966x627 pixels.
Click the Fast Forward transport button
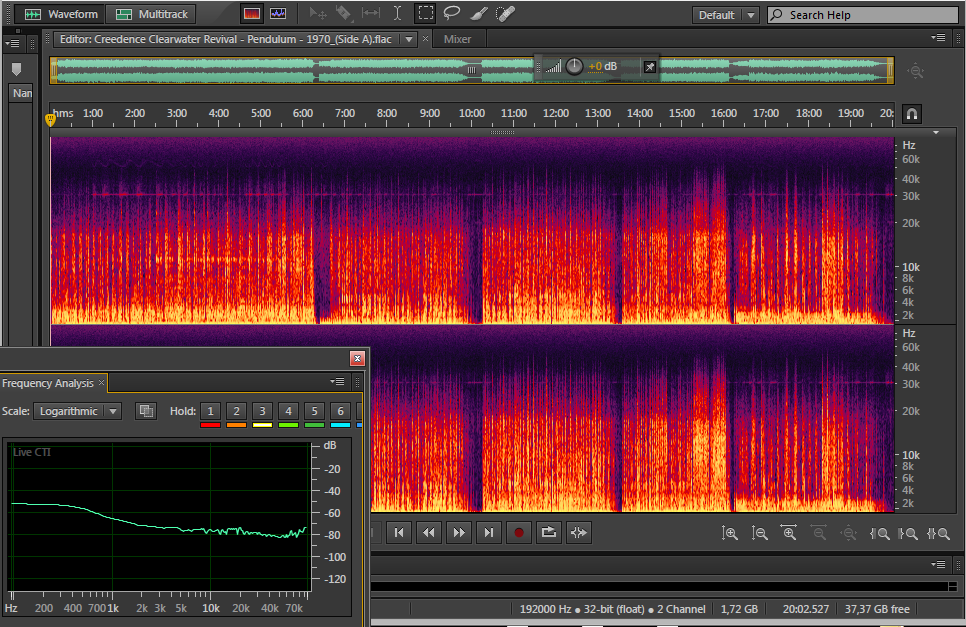[x=459, y=533]
